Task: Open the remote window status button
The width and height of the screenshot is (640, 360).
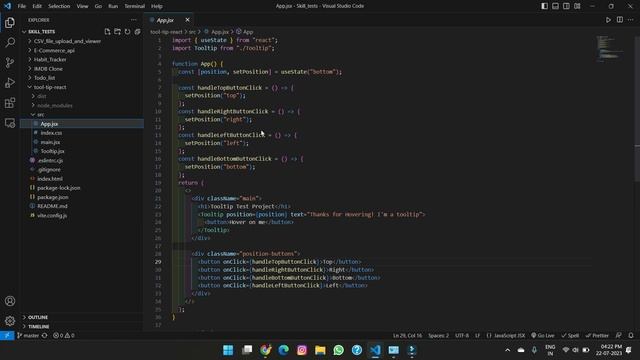Action: click(7, 336)
